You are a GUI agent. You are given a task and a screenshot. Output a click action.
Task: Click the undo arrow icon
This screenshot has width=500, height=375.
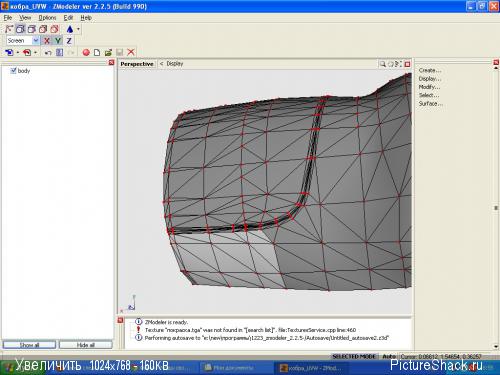pos(48,52)
